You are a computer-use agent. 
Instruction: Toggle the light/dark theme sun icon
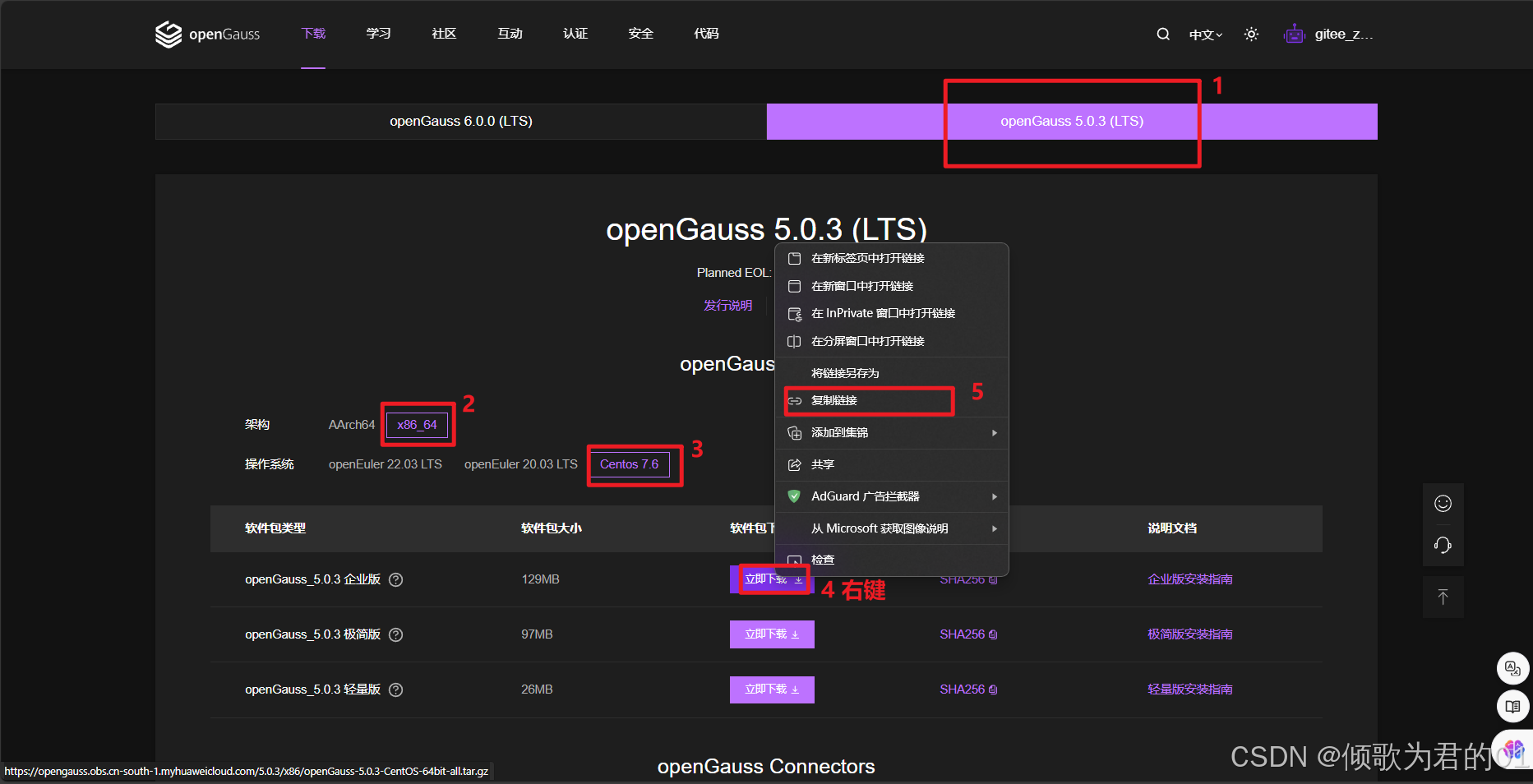(1251, 34)
